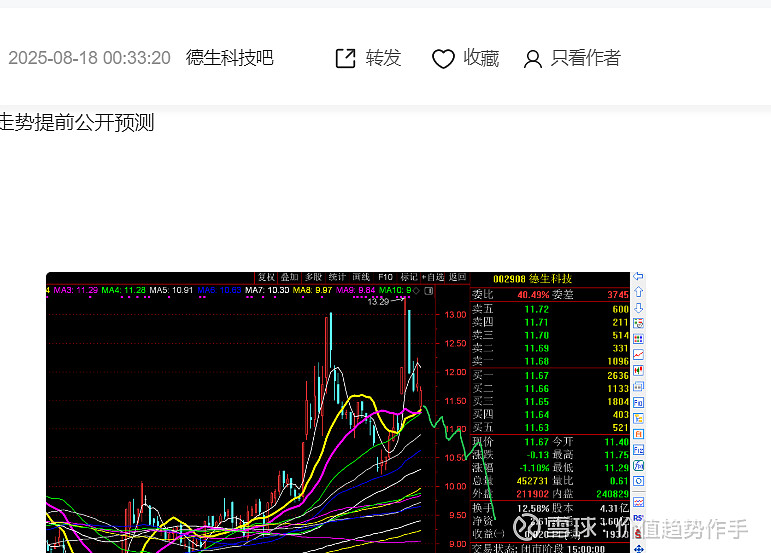The image size is (771, 553).
Task: Click the diamond icon after MA10
Action: [416, 291]
